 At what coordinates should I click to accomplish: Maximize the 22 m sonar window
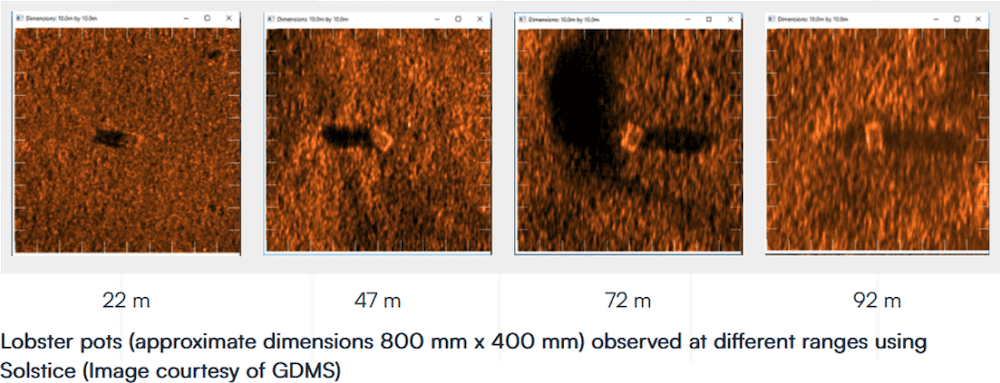click(x=207, y=19)
